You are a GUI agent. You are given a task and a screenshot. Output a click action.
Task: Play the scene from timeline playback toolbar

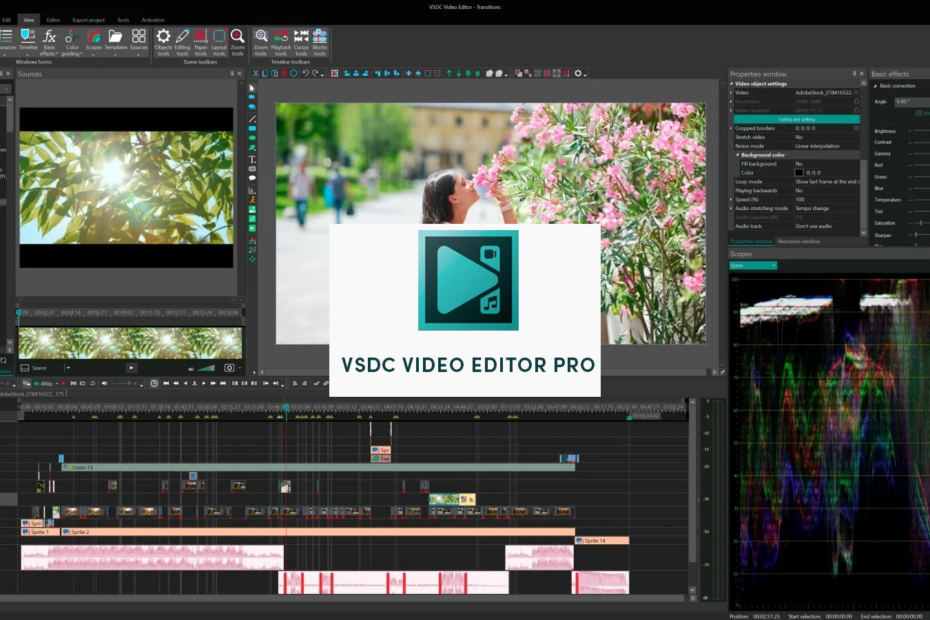(203, 384)
